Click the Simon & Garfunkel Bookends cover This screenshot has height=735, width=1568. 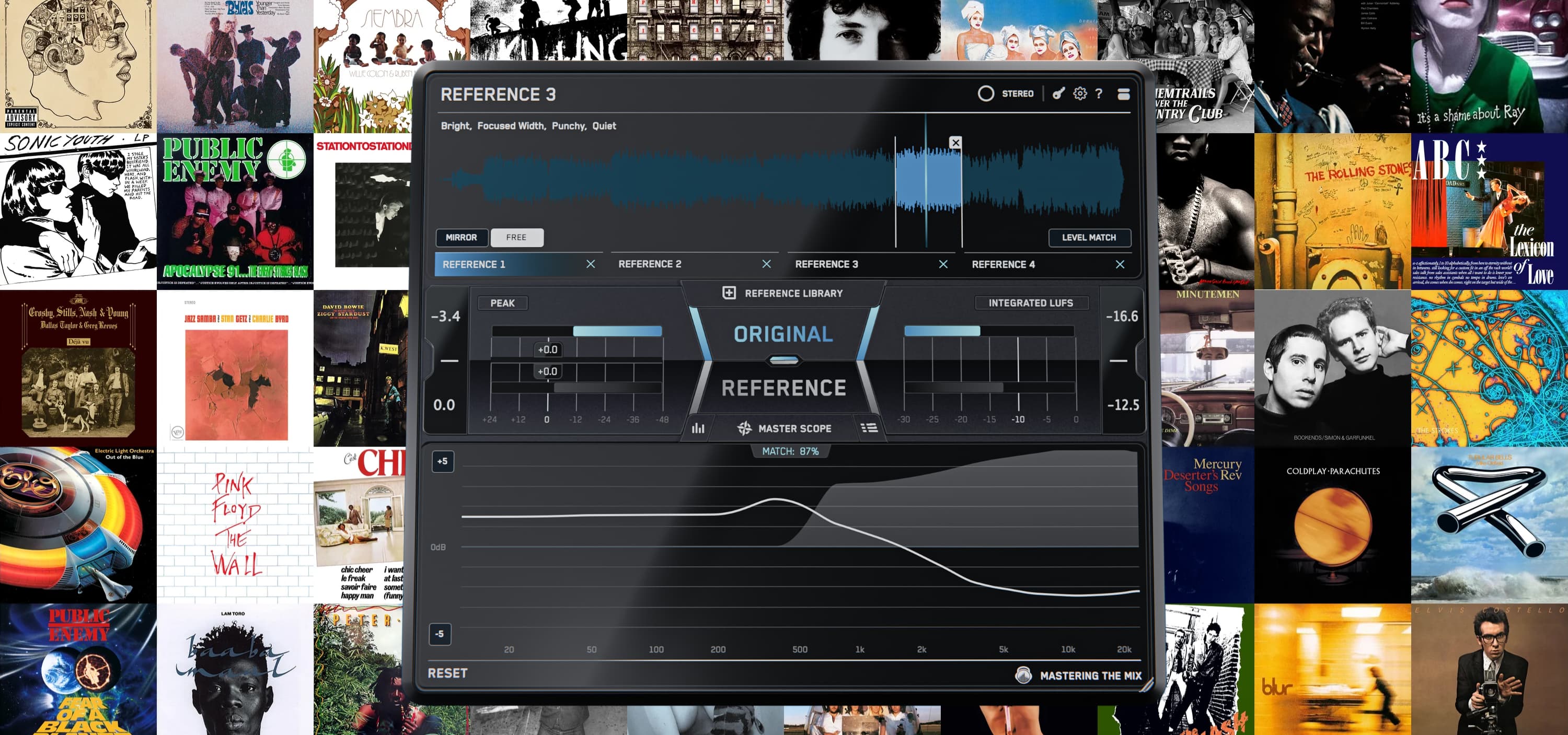click(1332, 368)
